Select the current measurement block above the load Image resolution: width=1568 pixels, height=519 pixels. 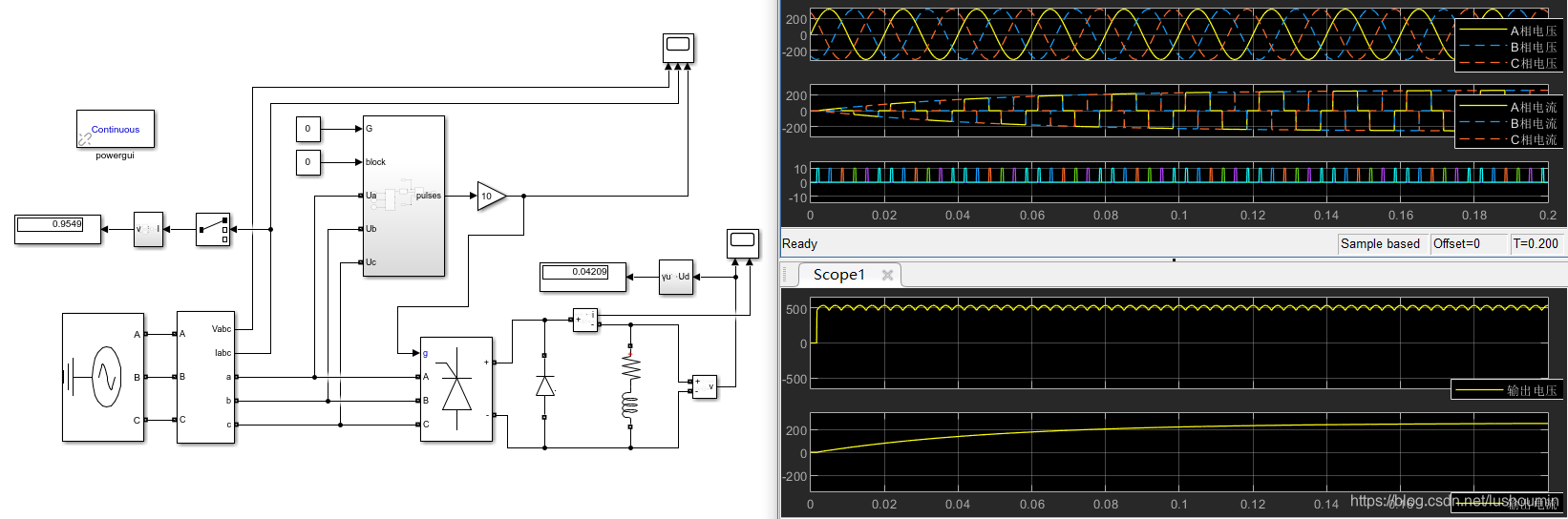coord(585,320)
